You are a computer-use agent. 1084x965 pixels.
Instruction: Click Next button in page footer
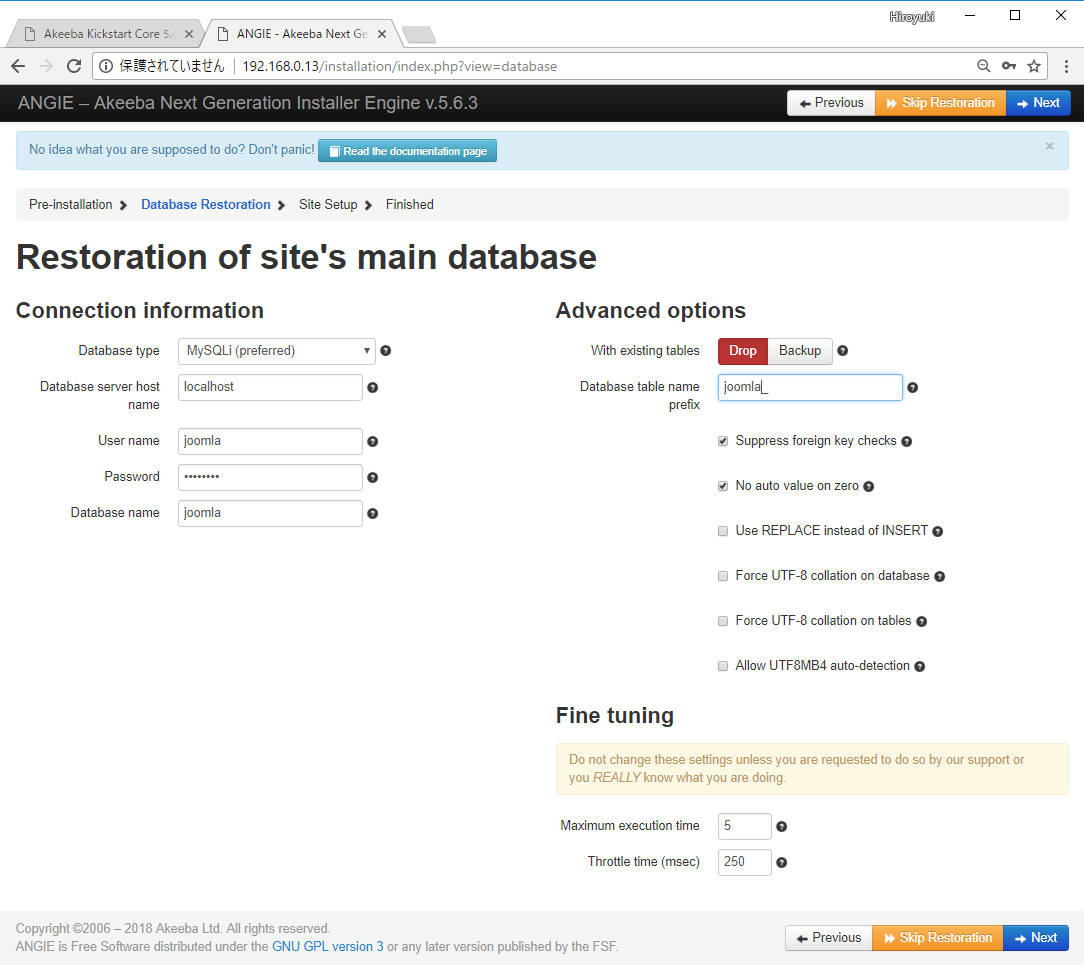coord(1036,938)
